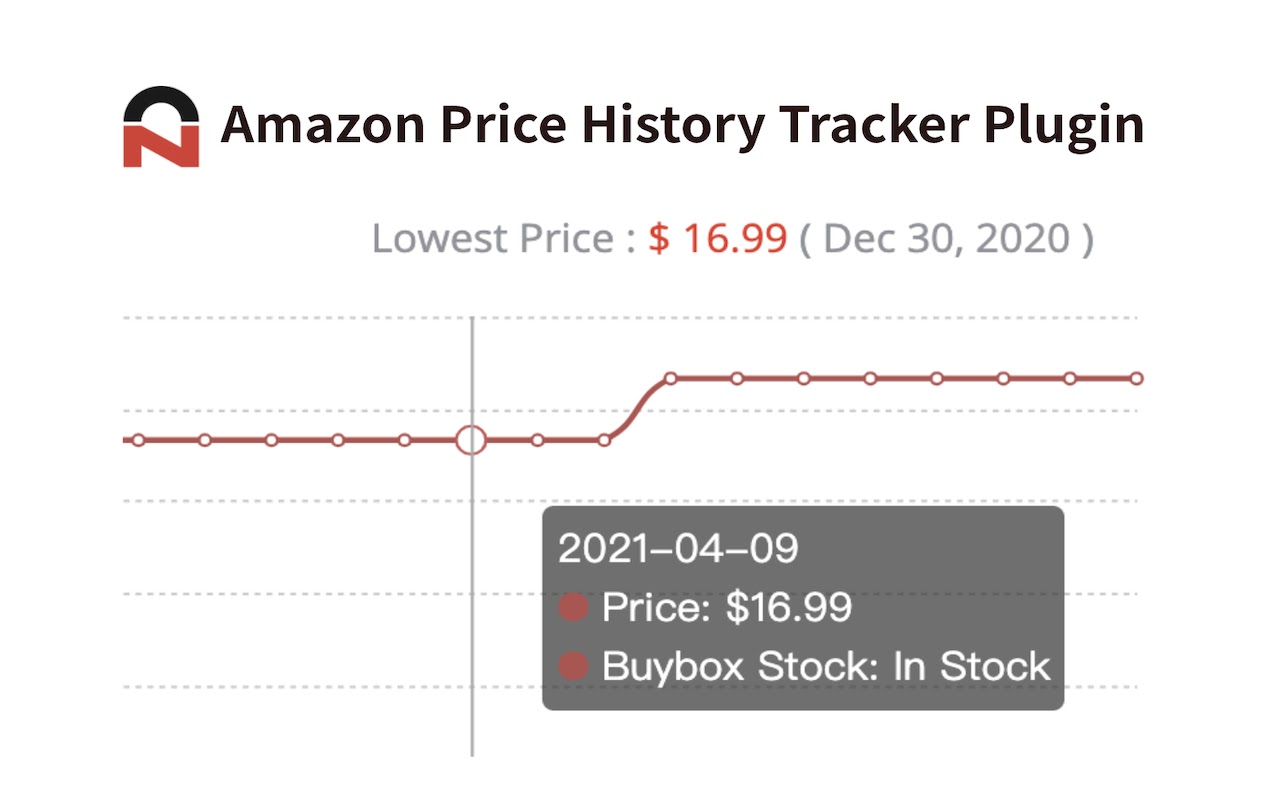Click the last data point at the right edge
The image size is (1280, 800).
pyautogui.click(x=1136, y=378)
